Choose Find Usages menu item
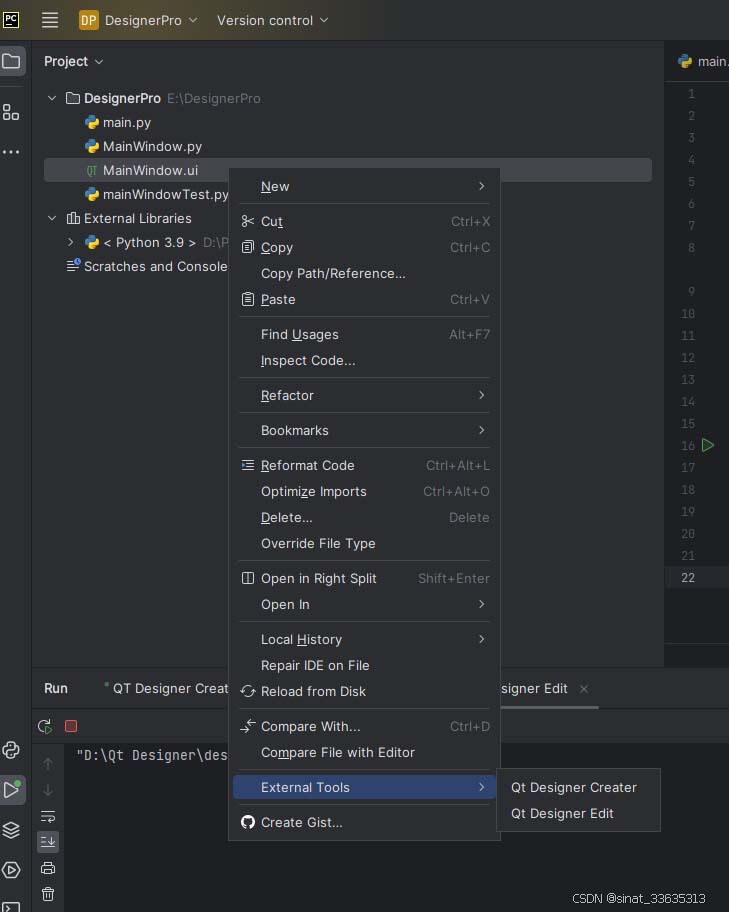729x912 pixels. 364,334
